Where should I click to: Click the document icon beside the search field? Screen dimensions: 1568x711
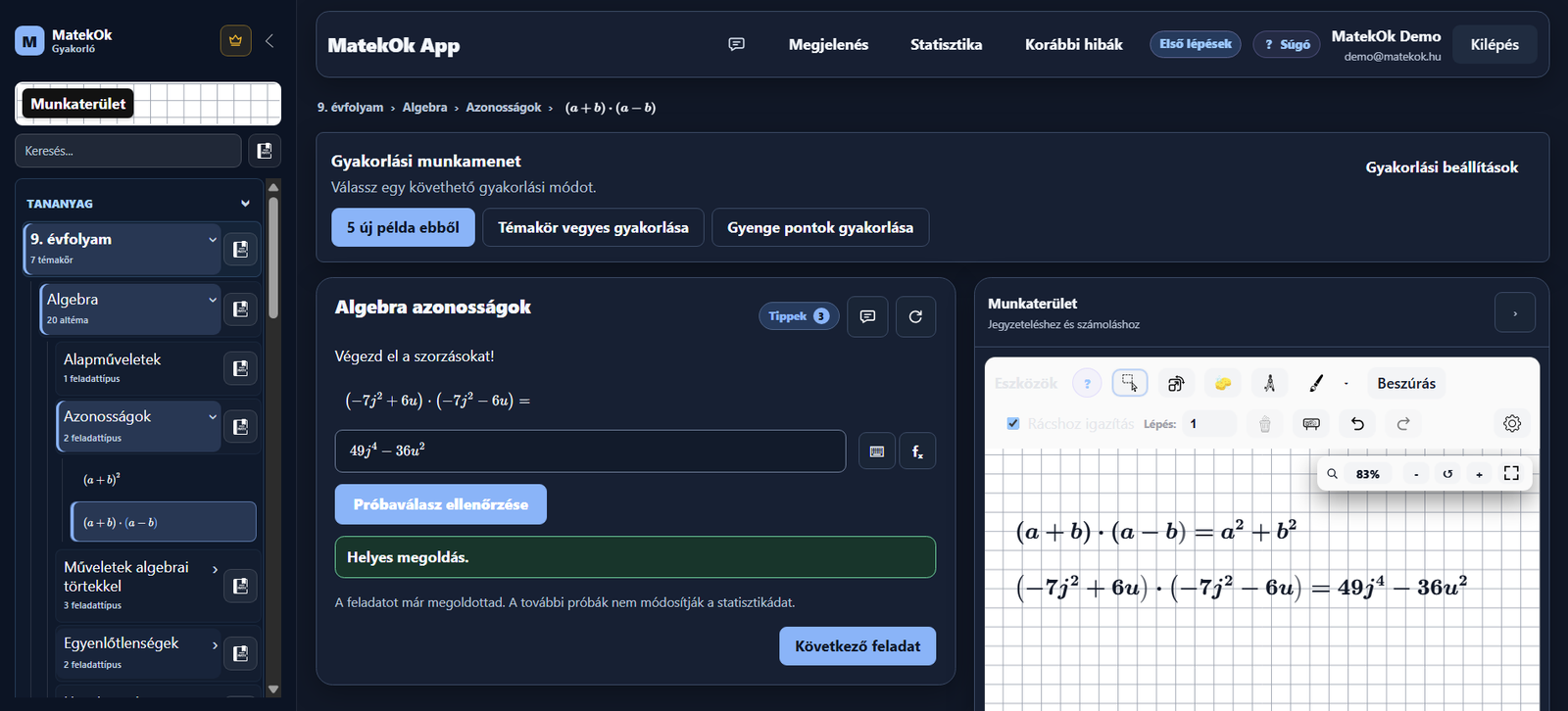265,151
